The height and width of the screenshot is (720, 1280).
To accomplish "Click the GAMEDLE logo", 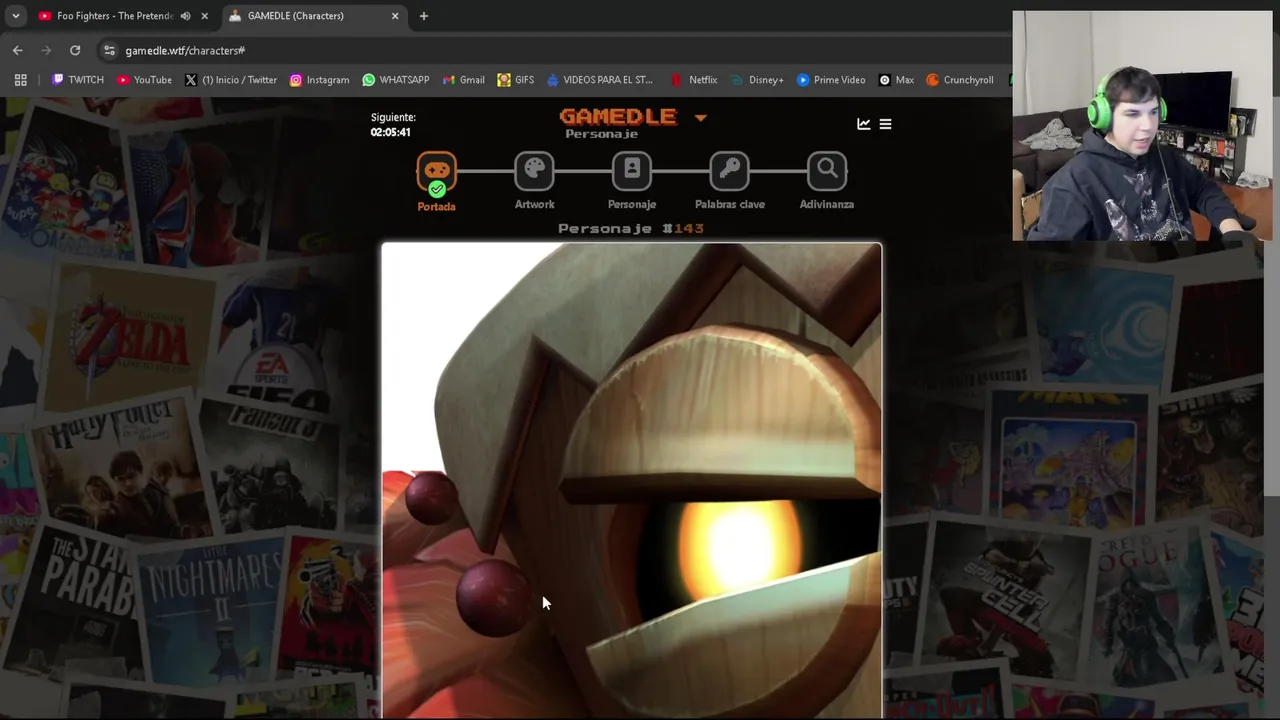I will click(x=617, y=117).
